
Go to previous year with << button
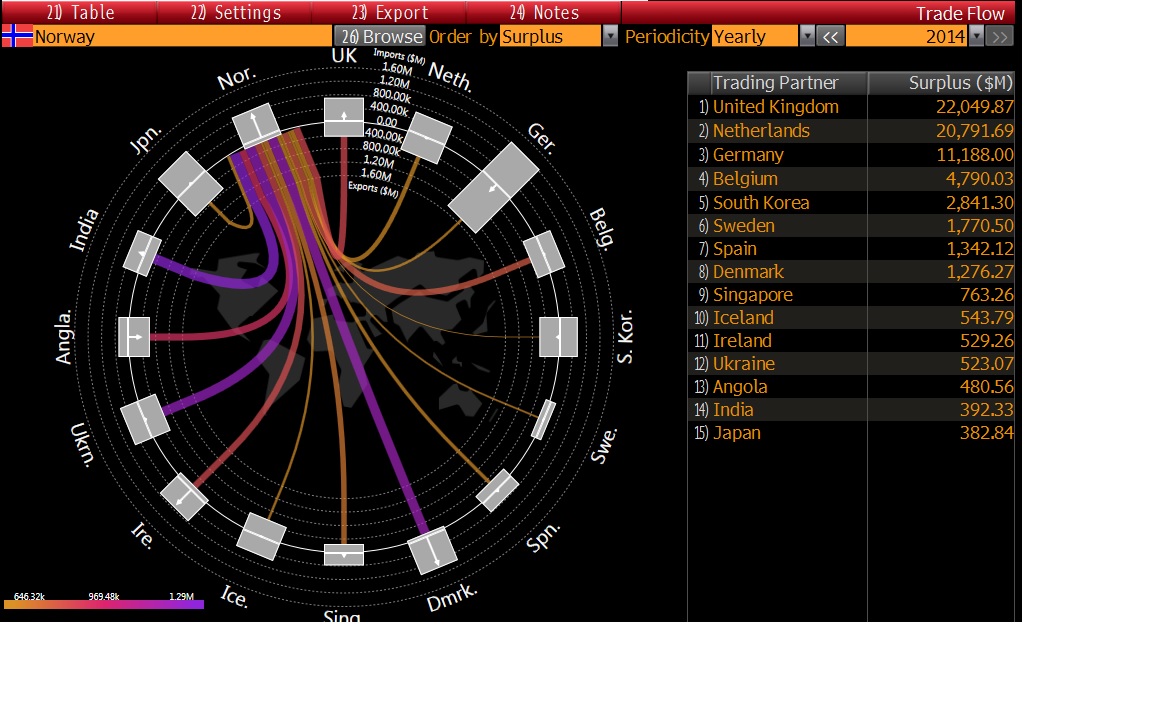[x=831, y=37]
